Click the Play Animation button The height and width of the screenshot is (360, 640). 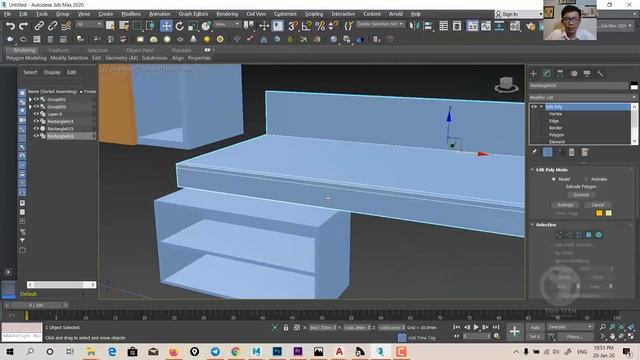coord(476,327)
